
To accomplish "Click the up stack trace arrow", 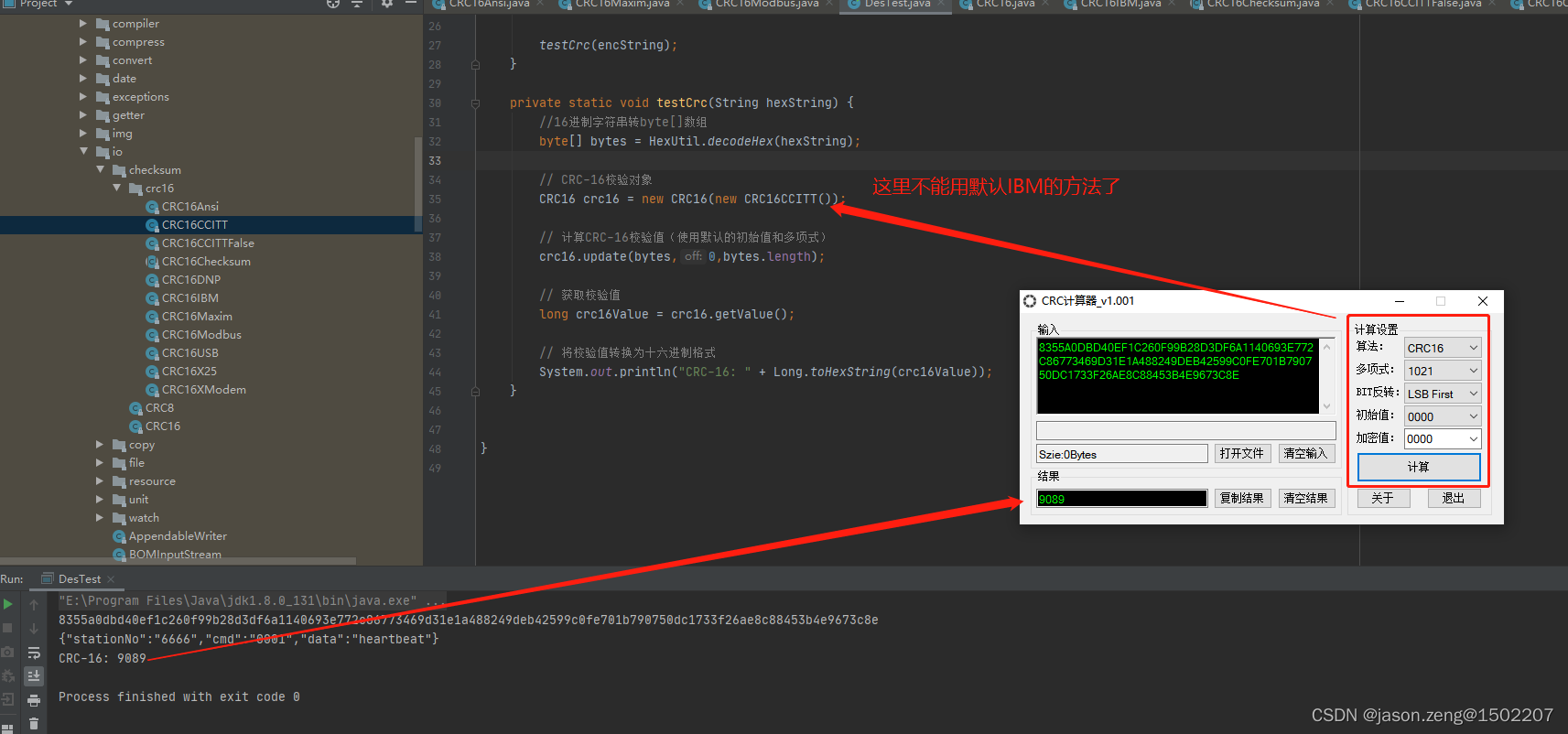I will point(34,604).
